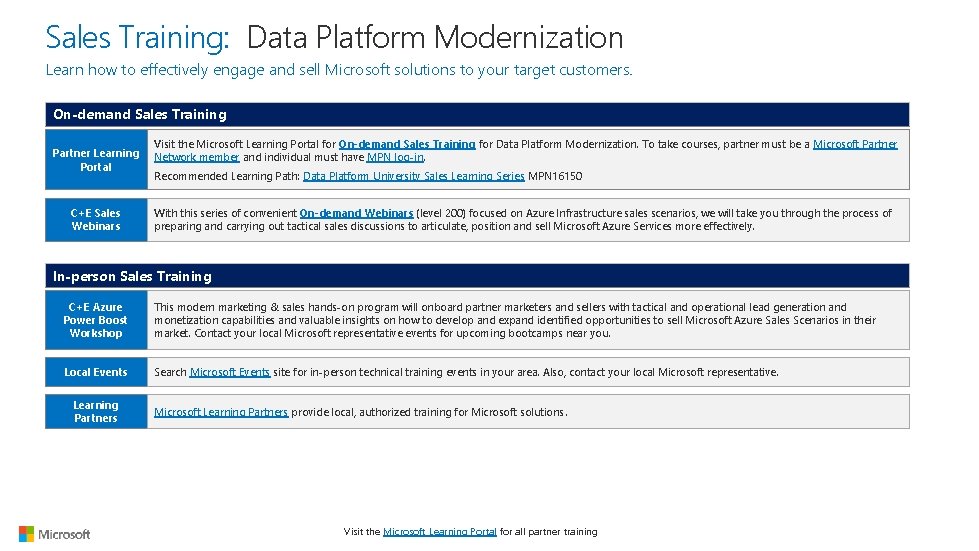Click the C+E Azure Power Boost Workshop box
Image resolution: width=979 pixels, height=551 pixels.
[96, 320]
